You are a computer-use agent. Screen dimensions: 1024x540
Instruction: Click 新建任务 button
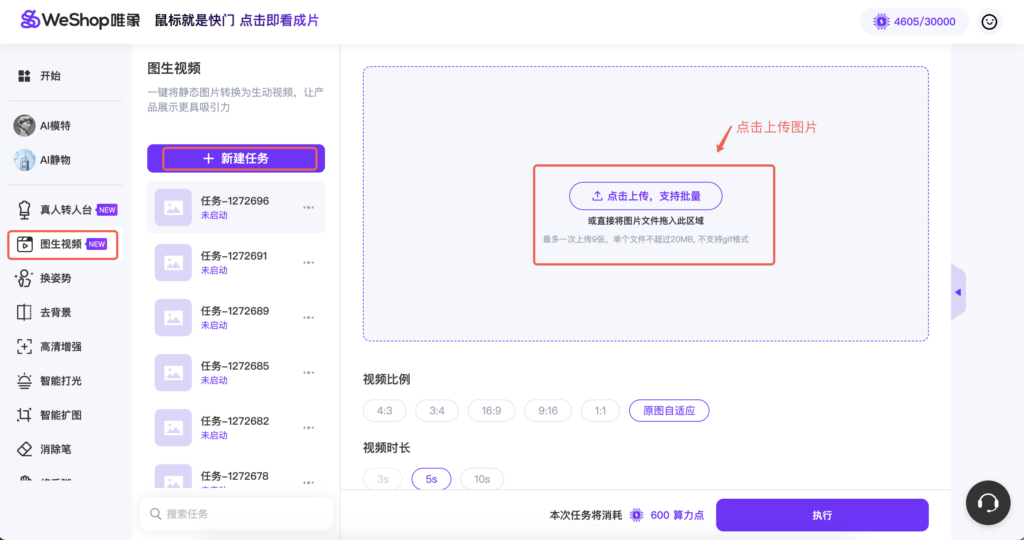(x=236, y=158)
